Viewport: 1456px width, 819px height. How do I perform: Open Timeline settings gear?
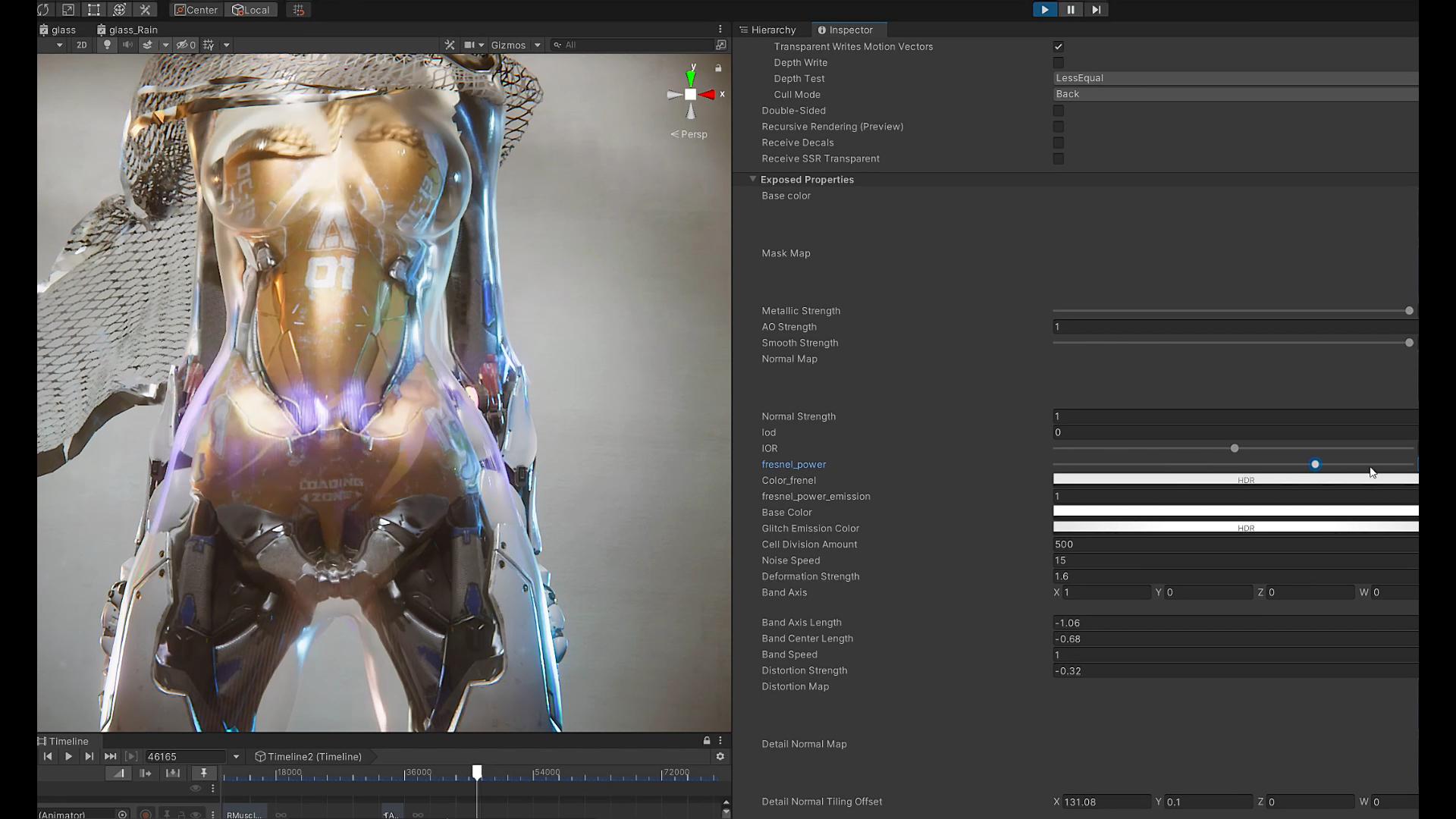[x=720, y=757]
